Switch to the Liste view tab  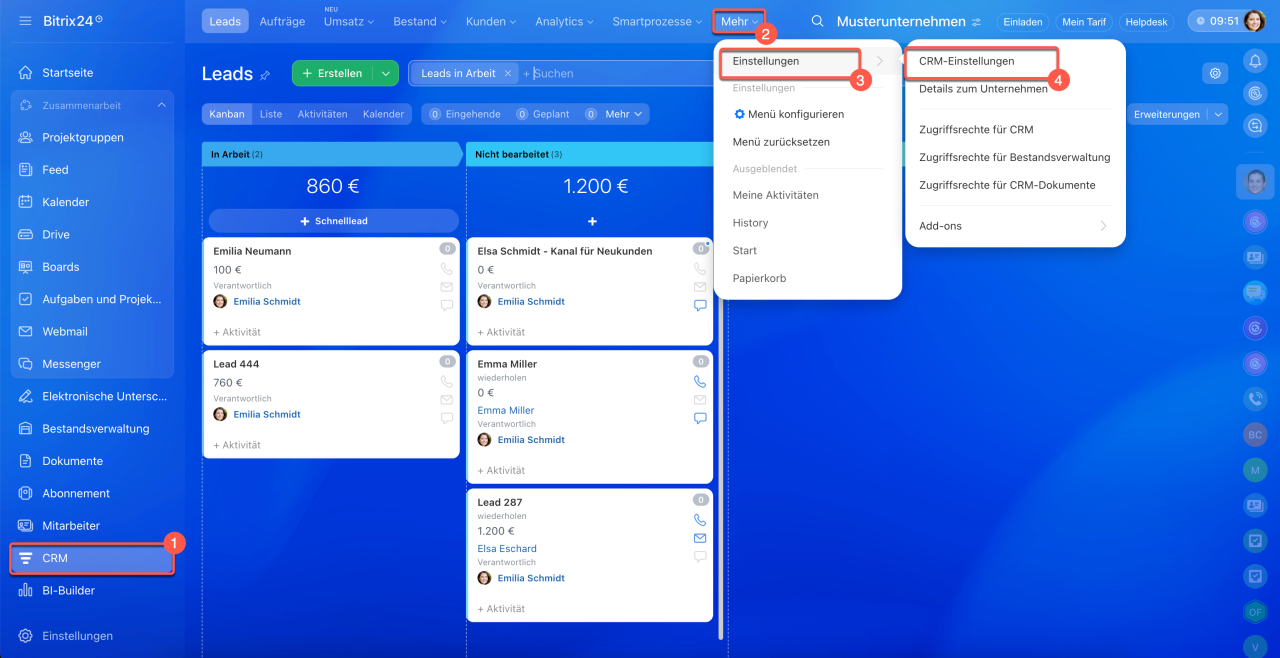[271, 114]
